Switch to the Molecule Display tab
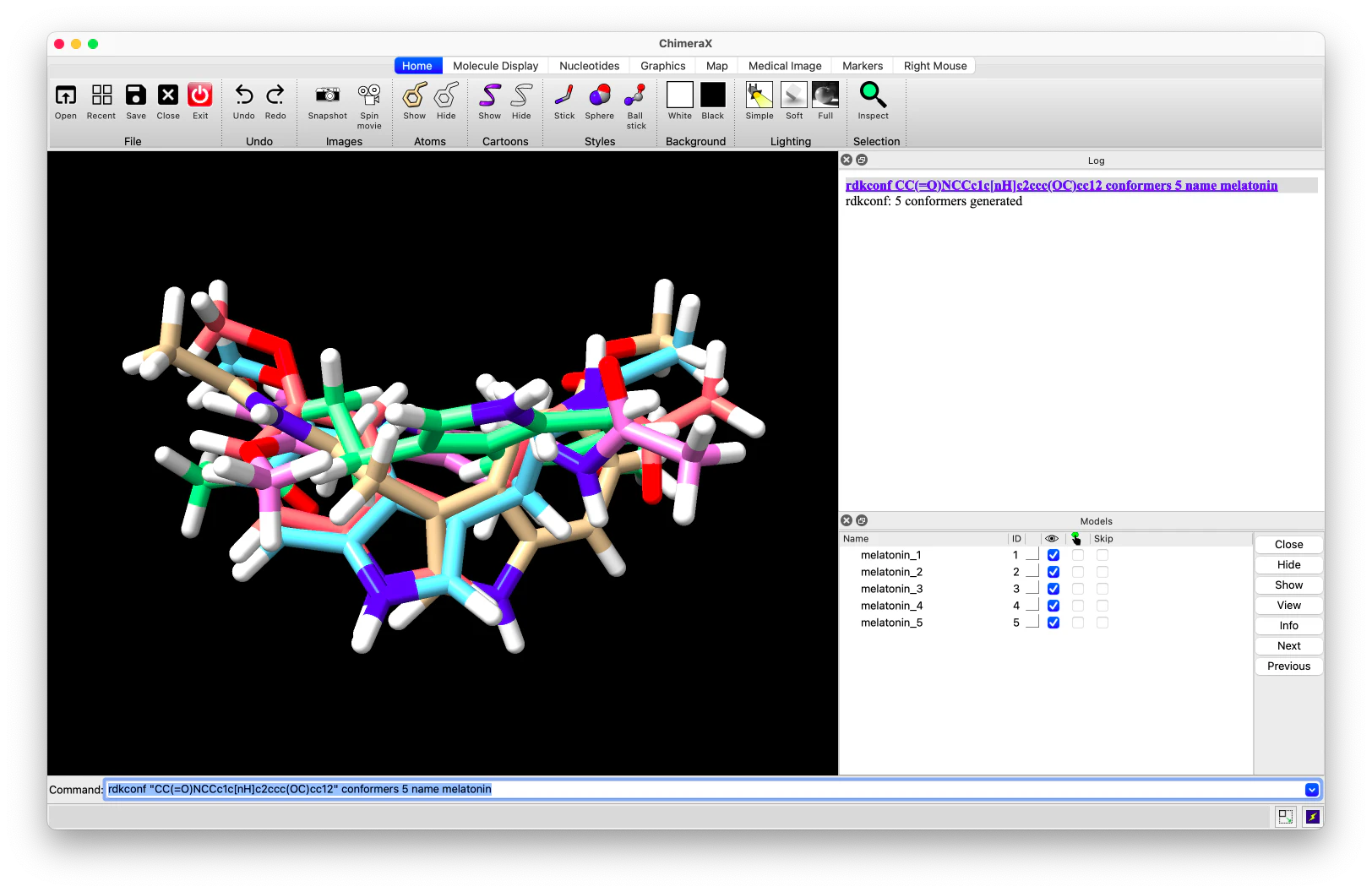 click(496, 66)
